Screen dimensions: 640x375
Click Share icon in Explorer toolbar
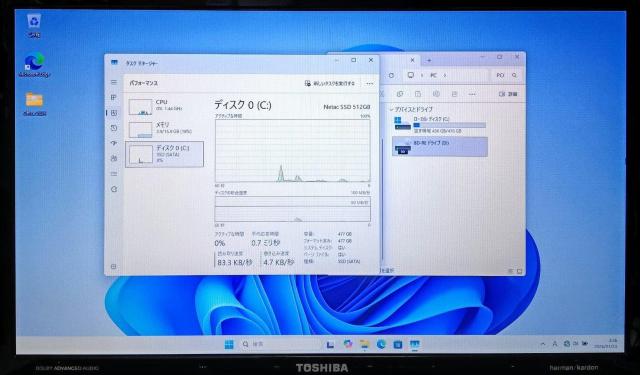pos(454,94)
